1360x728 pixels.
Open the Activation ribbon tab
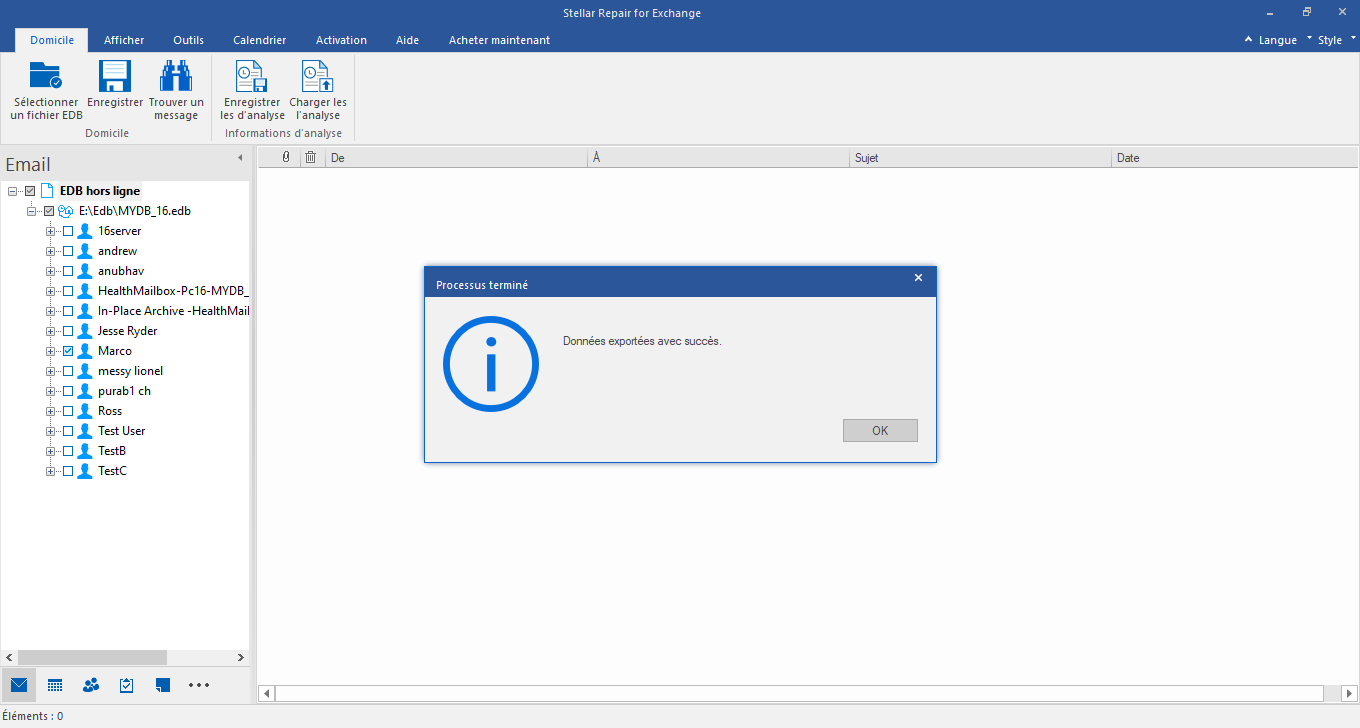coord(341,40)
